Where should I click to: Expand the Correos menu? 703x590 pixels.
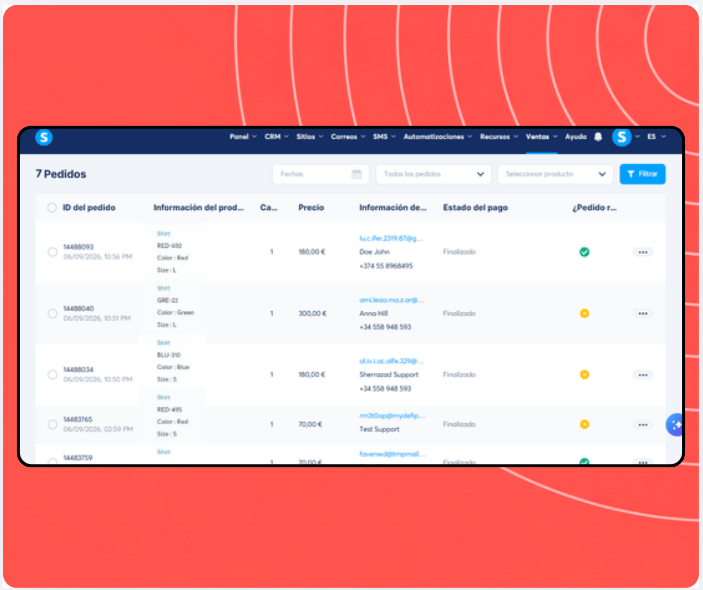click(x=348, y=137)
